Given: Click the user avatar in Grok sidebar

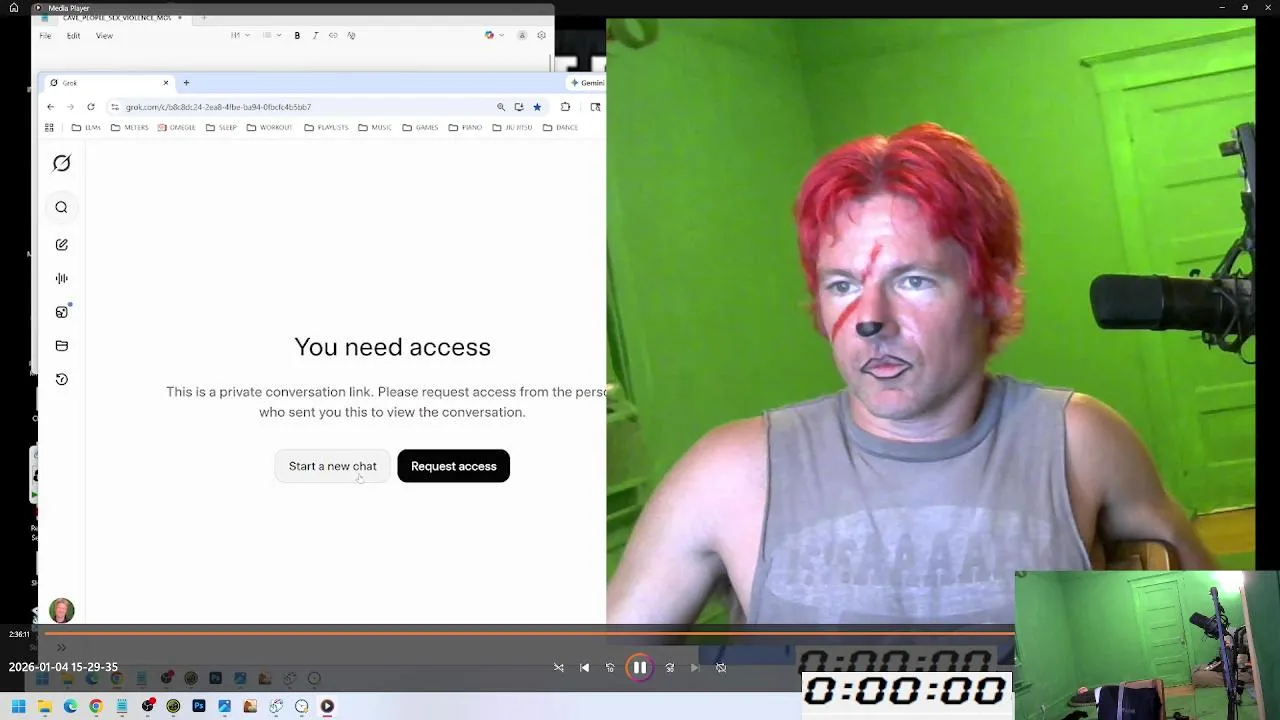Looking at the screenshot, I should [61, 610].
